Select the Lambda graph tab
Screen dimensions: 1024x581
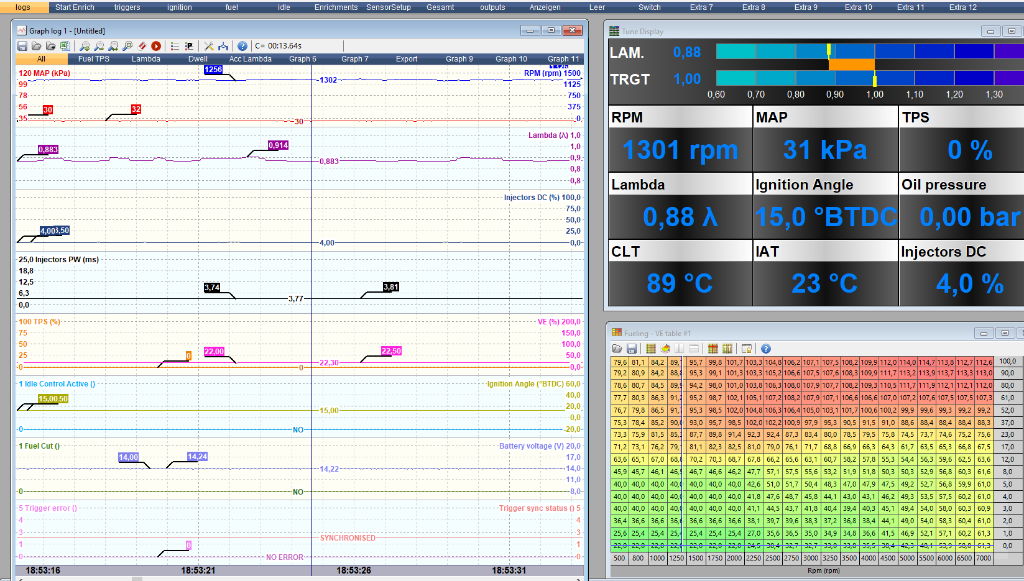tap(146, 59)
